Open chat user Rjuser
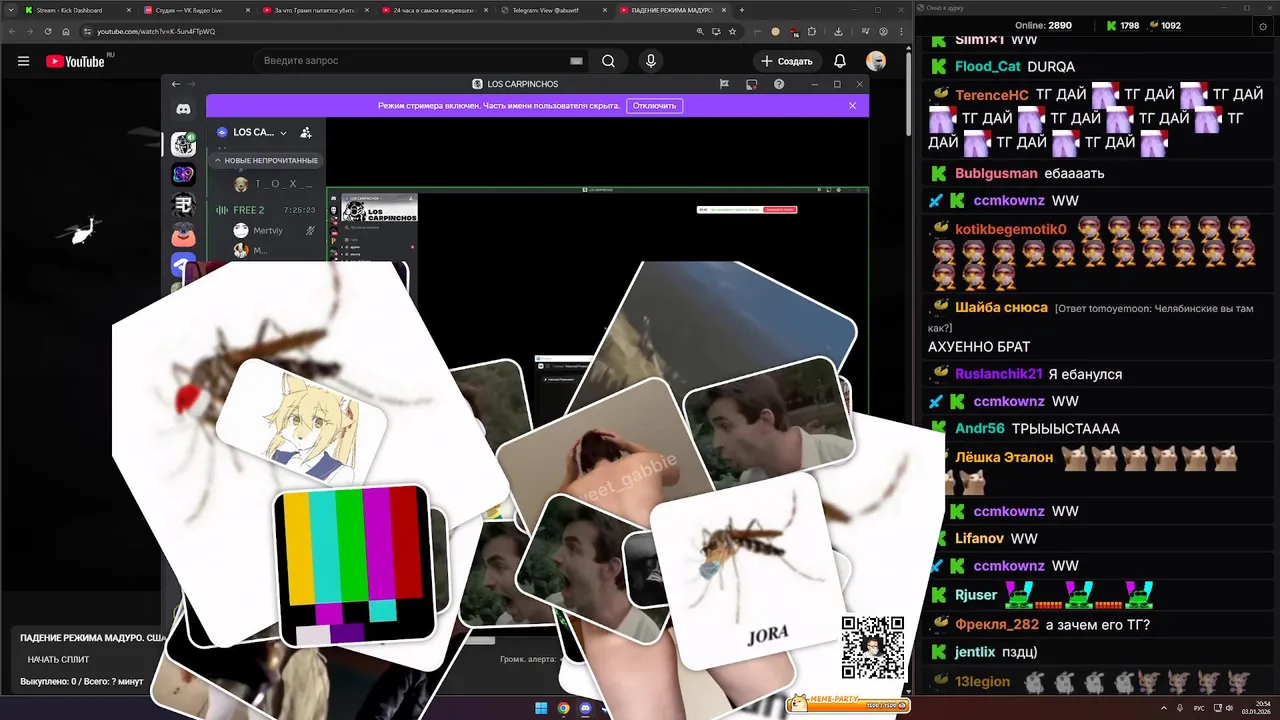The height and width of the screenshot is (720, 1280). [976, 595]
